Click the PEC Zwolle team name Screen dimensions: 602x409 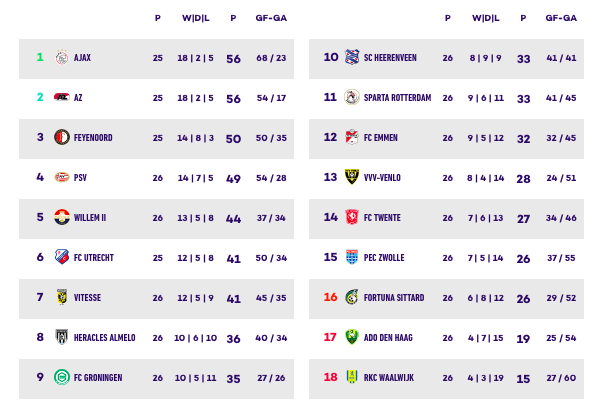(x=384, y=258)
